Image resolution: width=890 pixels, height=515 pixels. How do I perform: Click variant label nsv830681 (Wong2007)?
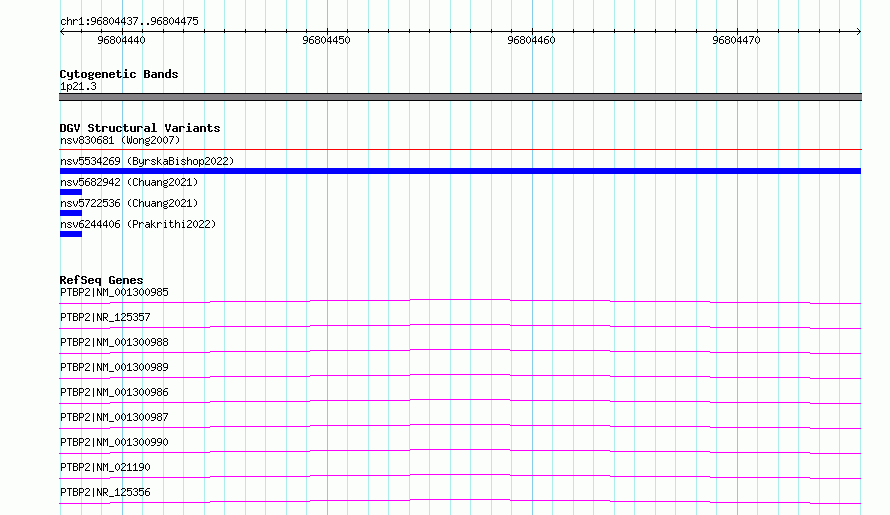[120, 140]
